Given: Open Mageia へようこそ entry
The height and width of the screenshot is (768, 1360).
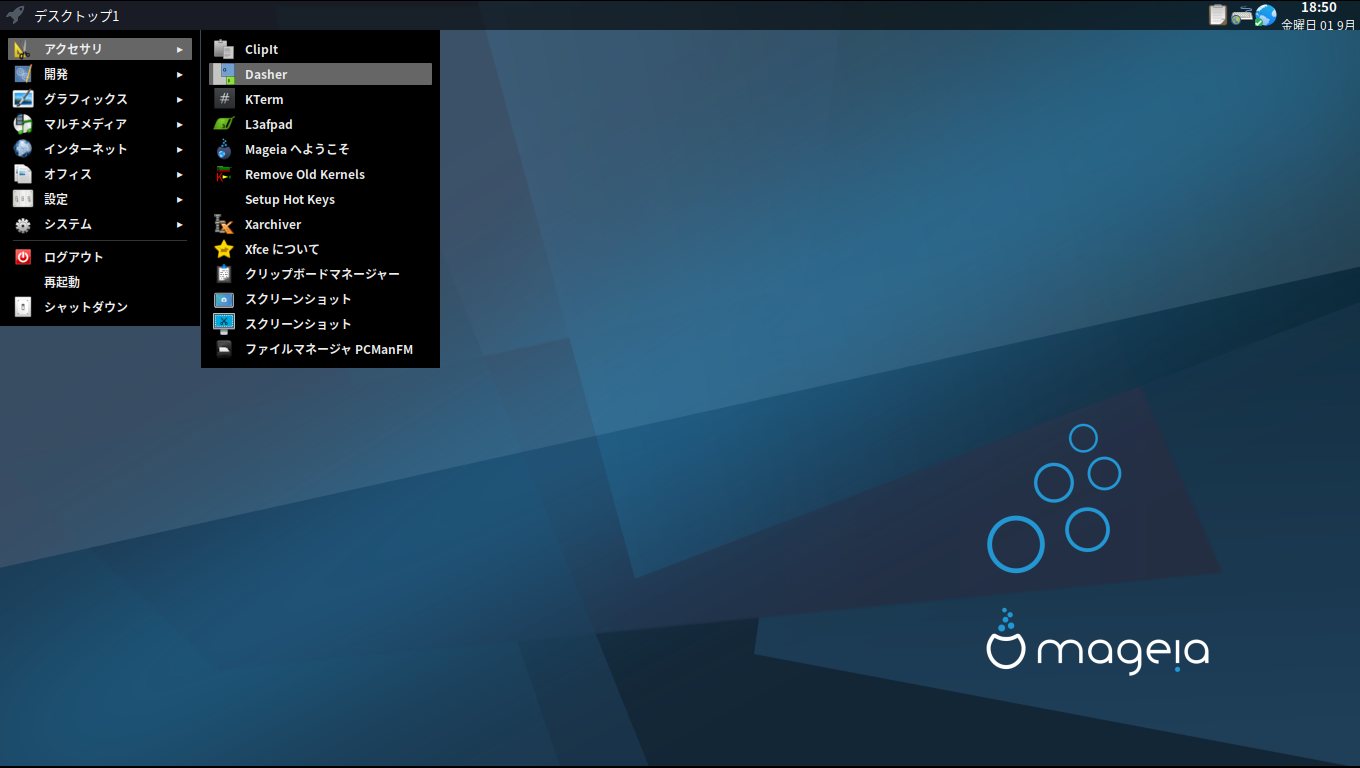Looking at the screenshot, I should coord(320,149).
